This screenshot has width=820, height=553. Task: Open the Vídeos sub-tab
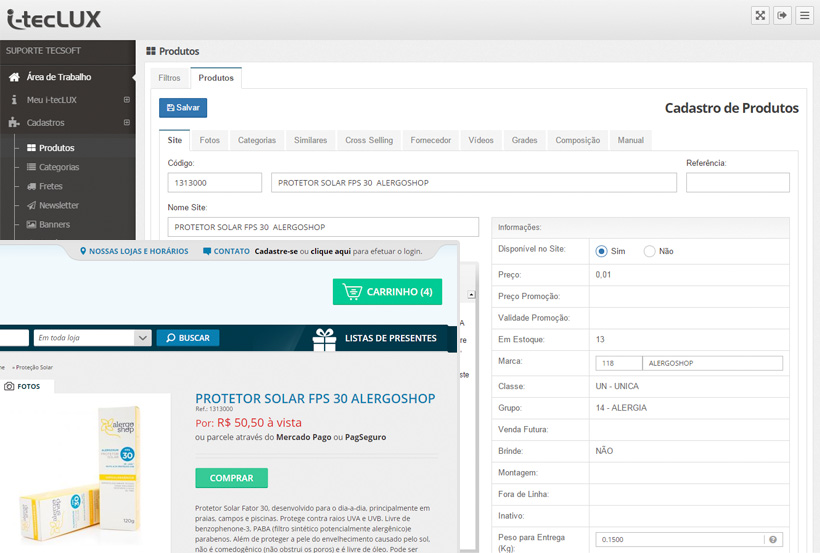tap(481, 140)
